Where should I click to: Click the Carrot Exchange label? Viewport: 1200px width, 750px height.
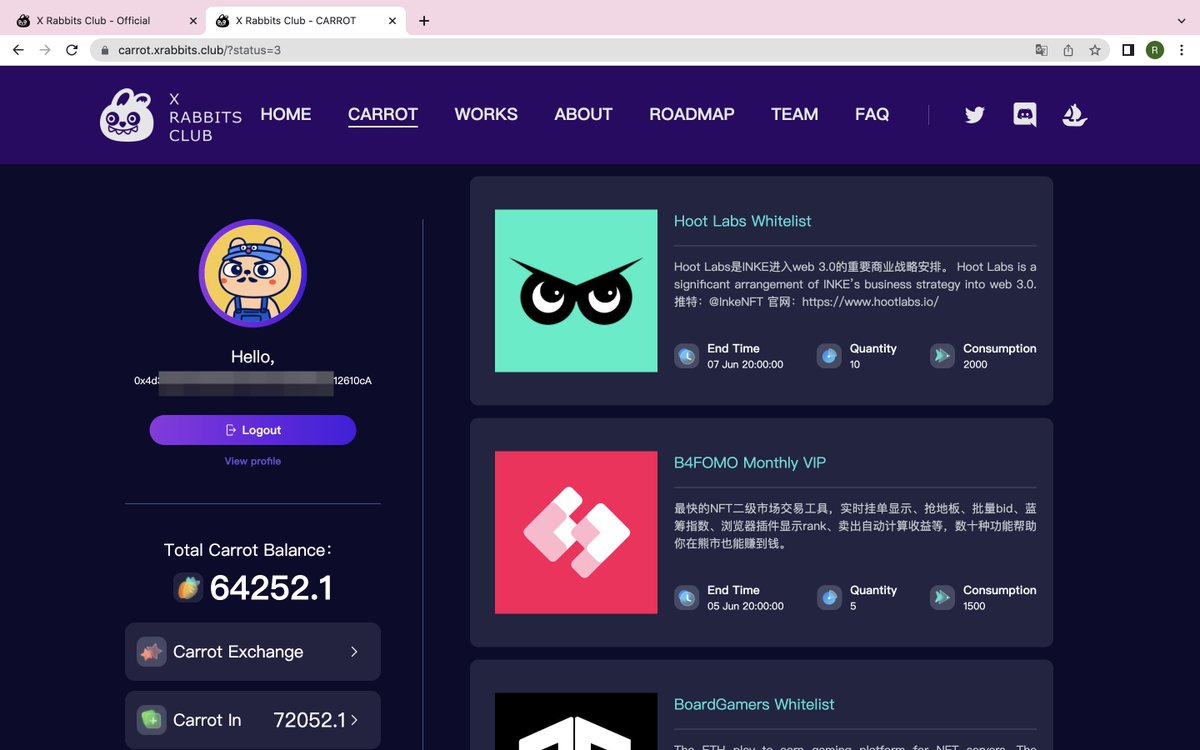click(x=238, y=652)
